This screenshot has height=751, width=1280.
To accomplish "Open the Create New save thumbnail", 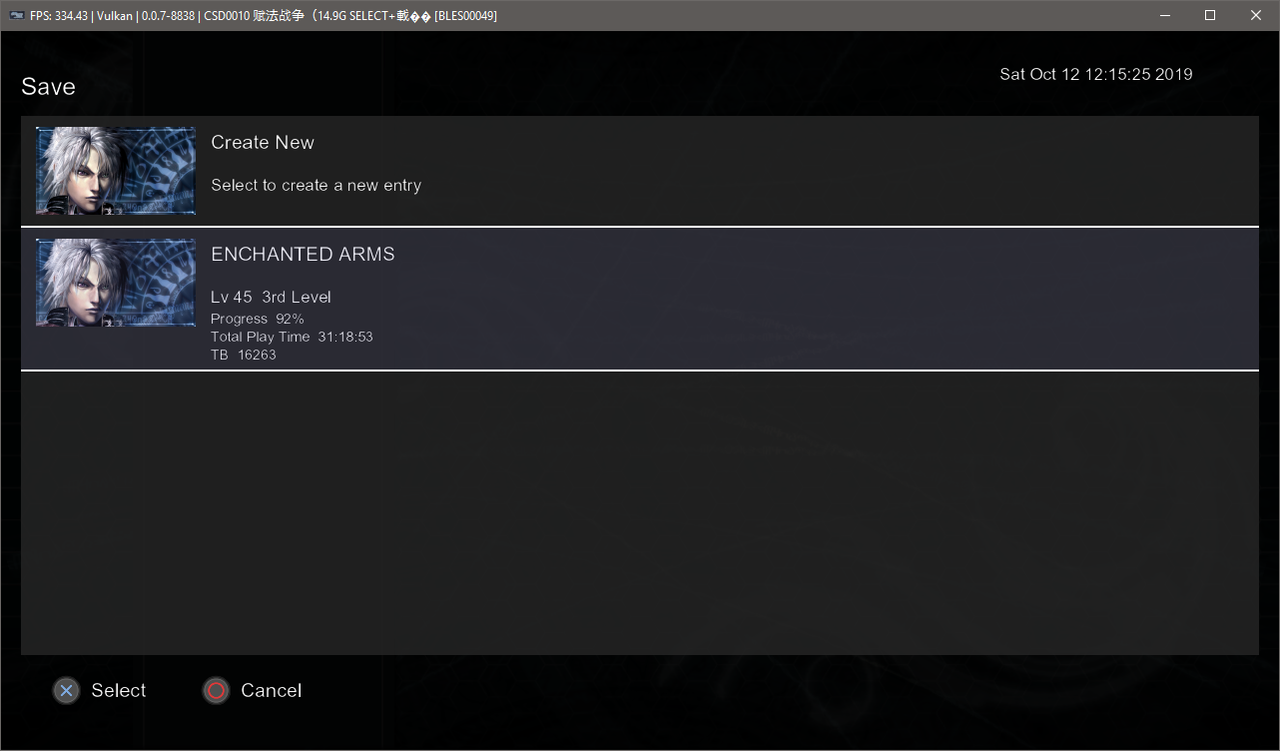I will point(116,171).
